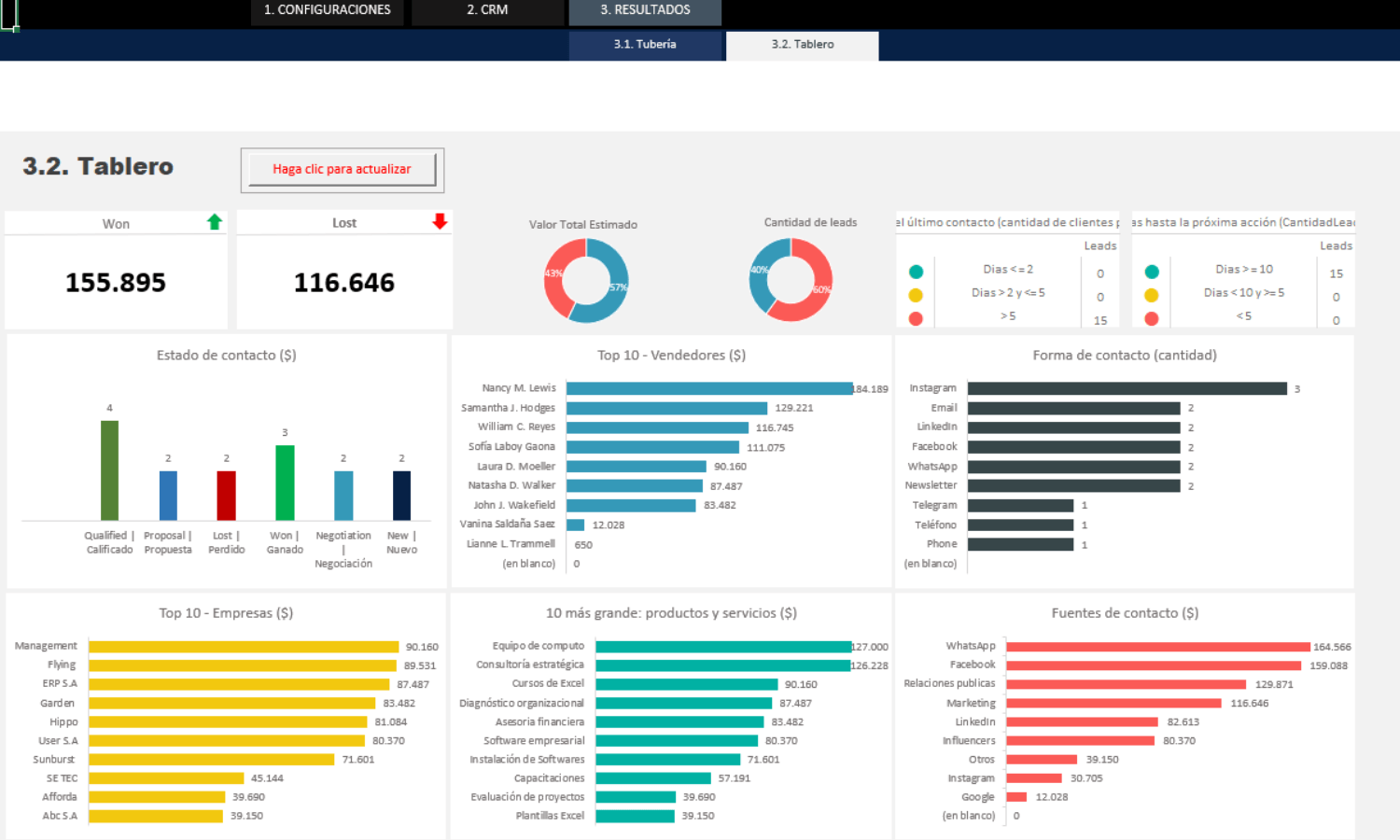Click the Afforda company label

tap(60, 796)
